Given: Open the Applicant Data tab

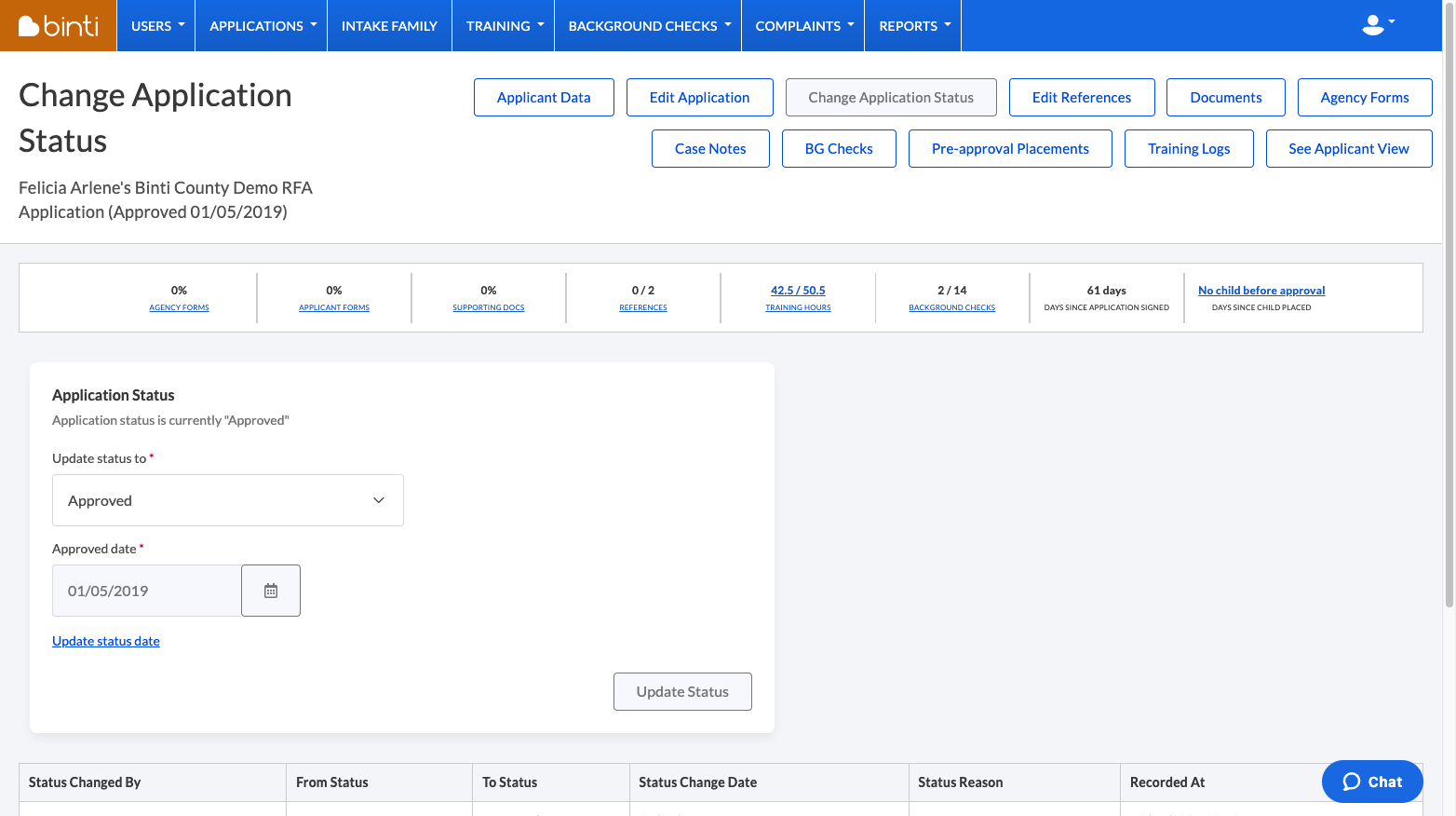Looking at the screenshot, I should [x=544, y=98].
